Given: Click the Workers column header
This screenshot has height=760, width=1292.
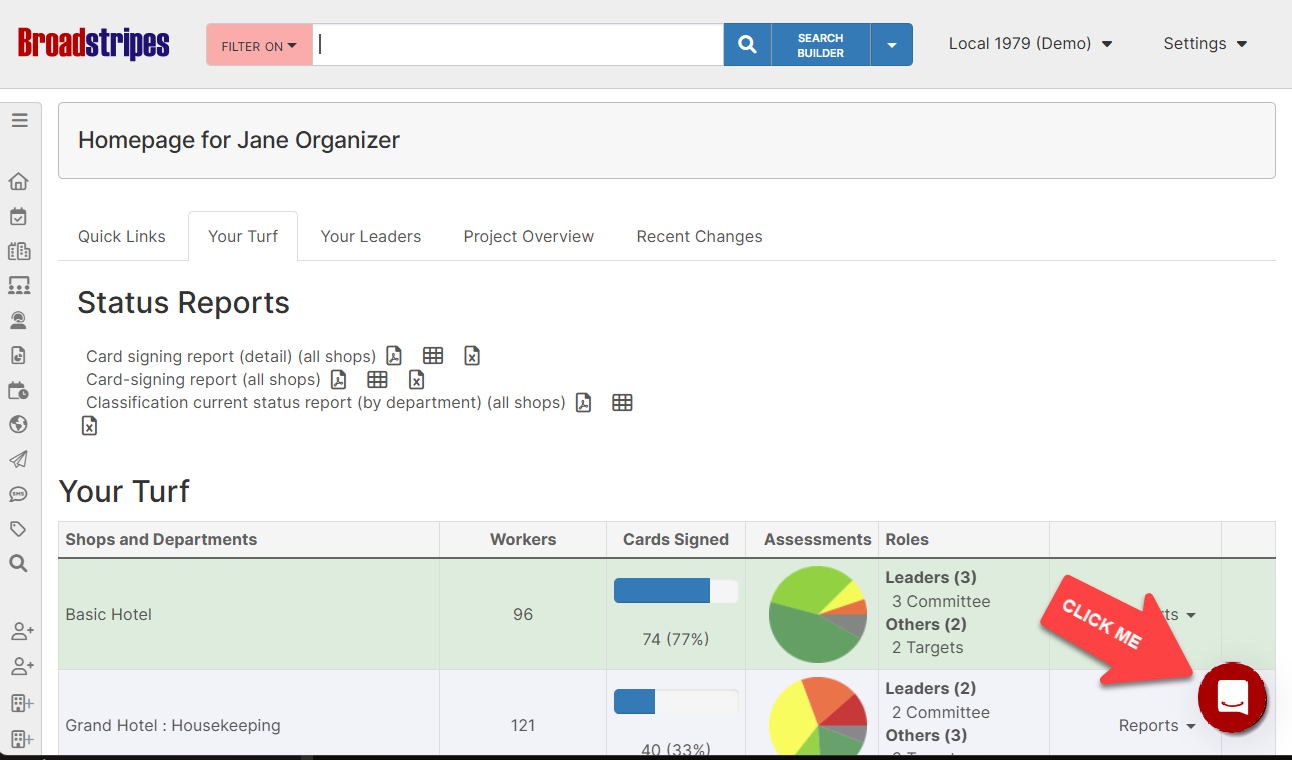Looking at the screenshot, I should tap(523, 540).
